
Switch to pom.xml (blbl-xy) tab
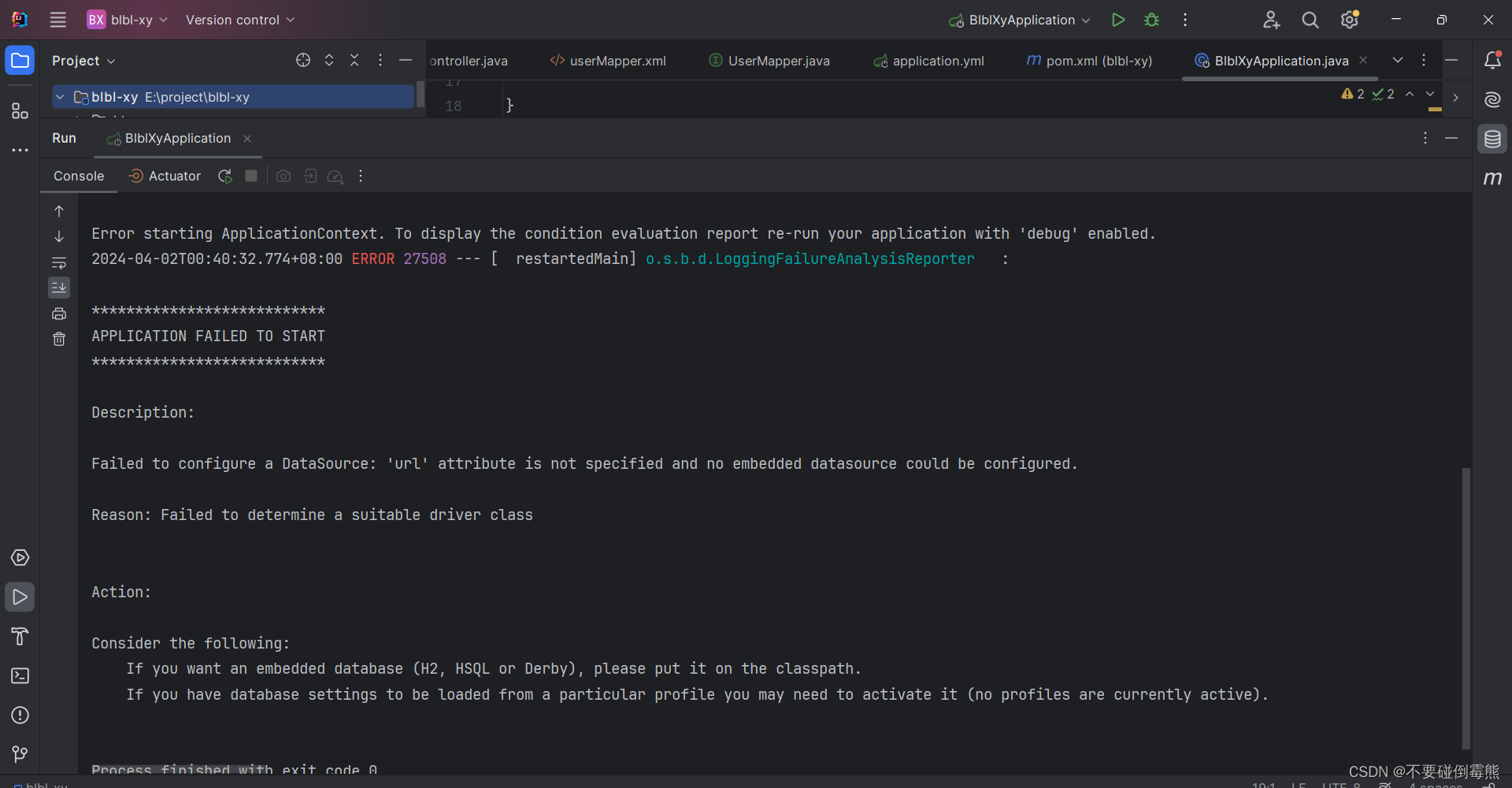click(1089, 61)
